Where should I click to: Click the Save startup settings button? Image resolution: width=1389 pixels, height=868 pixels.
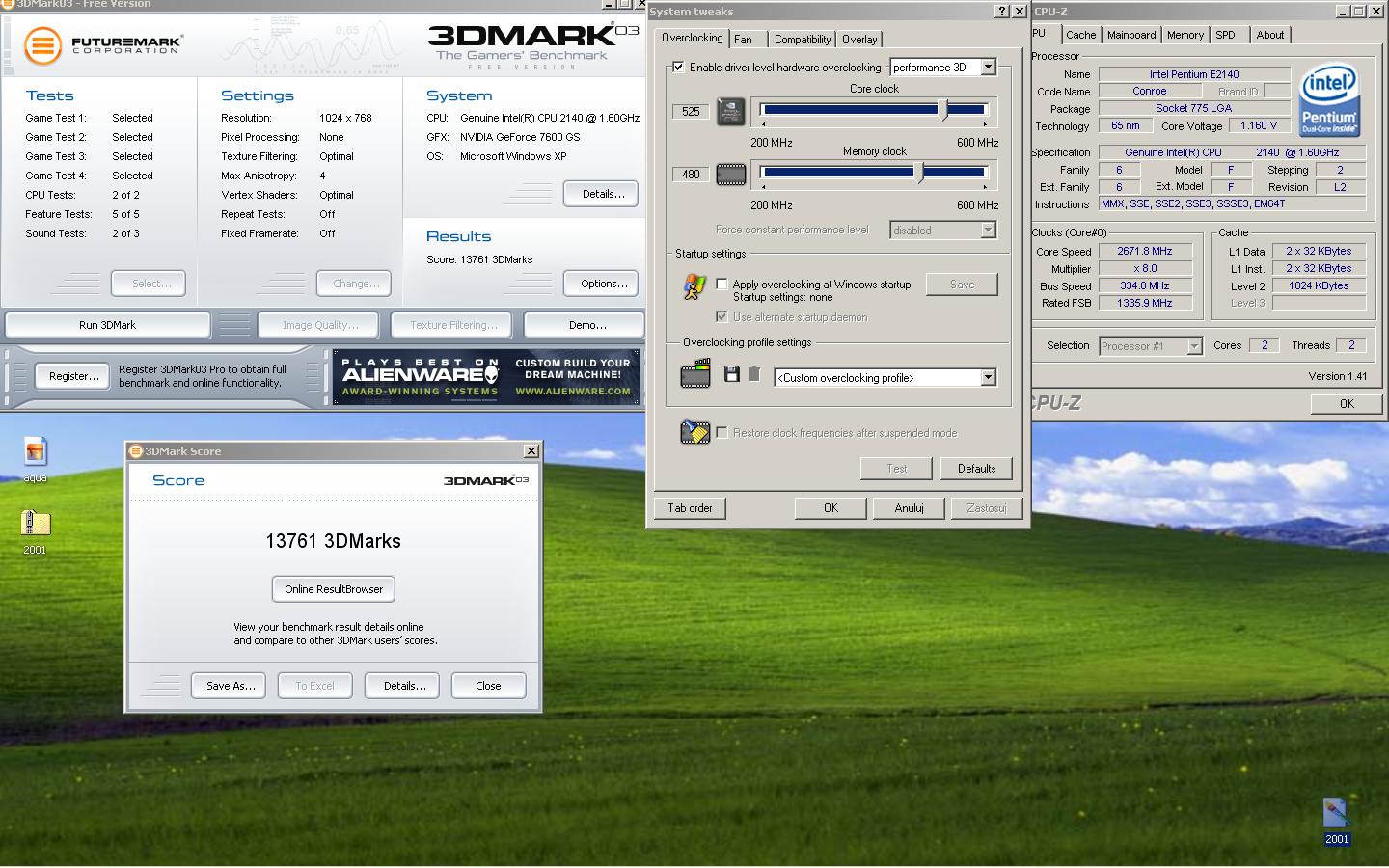[962, 285]
